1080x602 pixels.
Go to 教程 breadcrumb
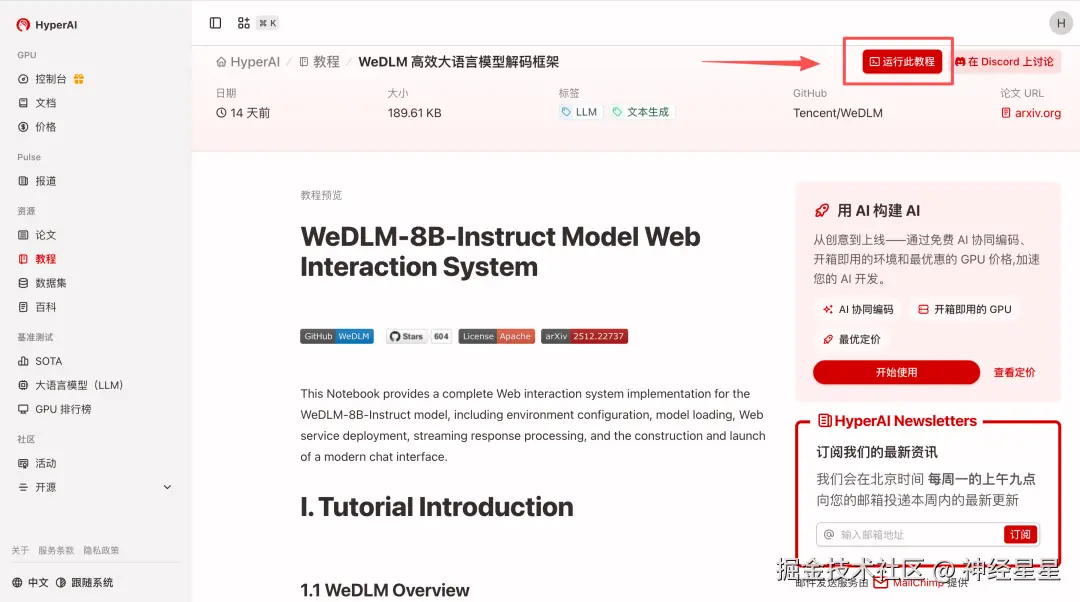point(320,62)
